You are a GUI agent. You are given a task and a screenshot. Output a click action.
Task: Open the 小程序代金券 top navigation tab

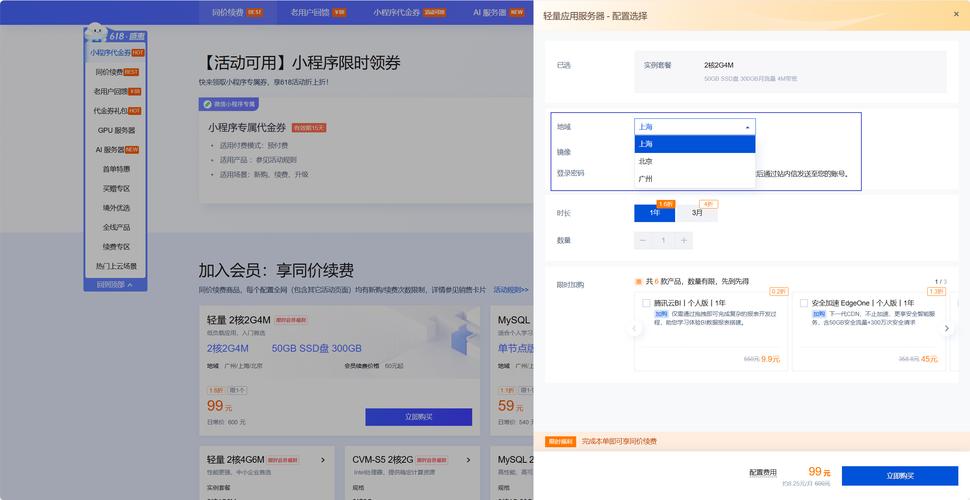click(x=409, y=12)
